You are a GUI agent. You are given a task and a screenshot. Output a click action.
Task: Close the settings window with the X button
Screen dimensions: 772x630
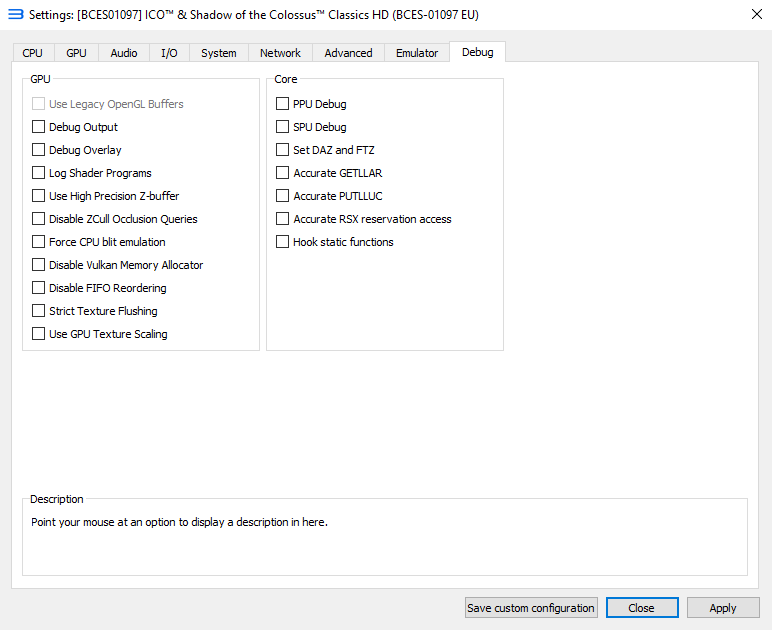[x=757, y=14]
